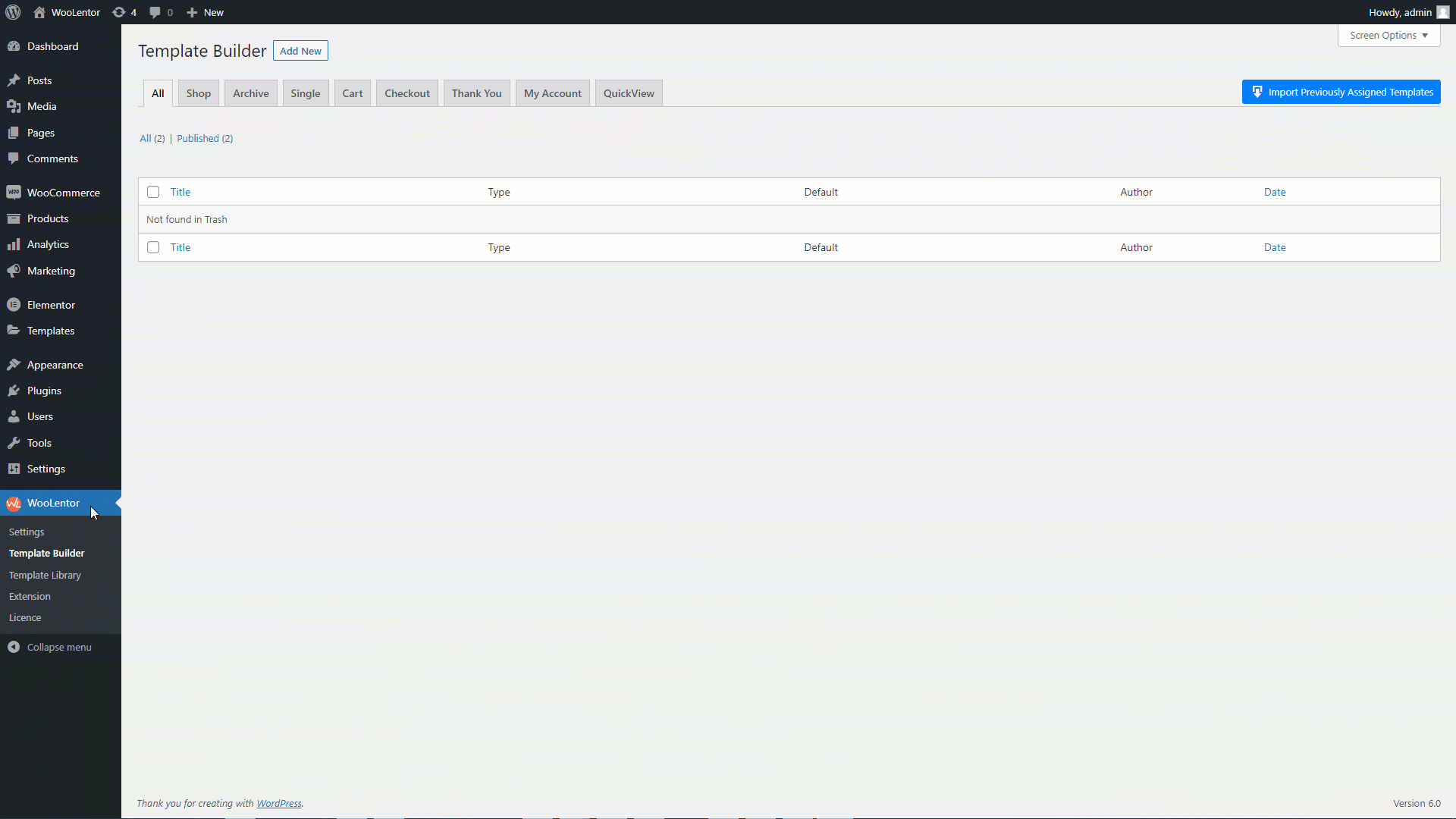Click the Users person icon
This screenshot has width=1456, height=819.
(x=14, y=416)
